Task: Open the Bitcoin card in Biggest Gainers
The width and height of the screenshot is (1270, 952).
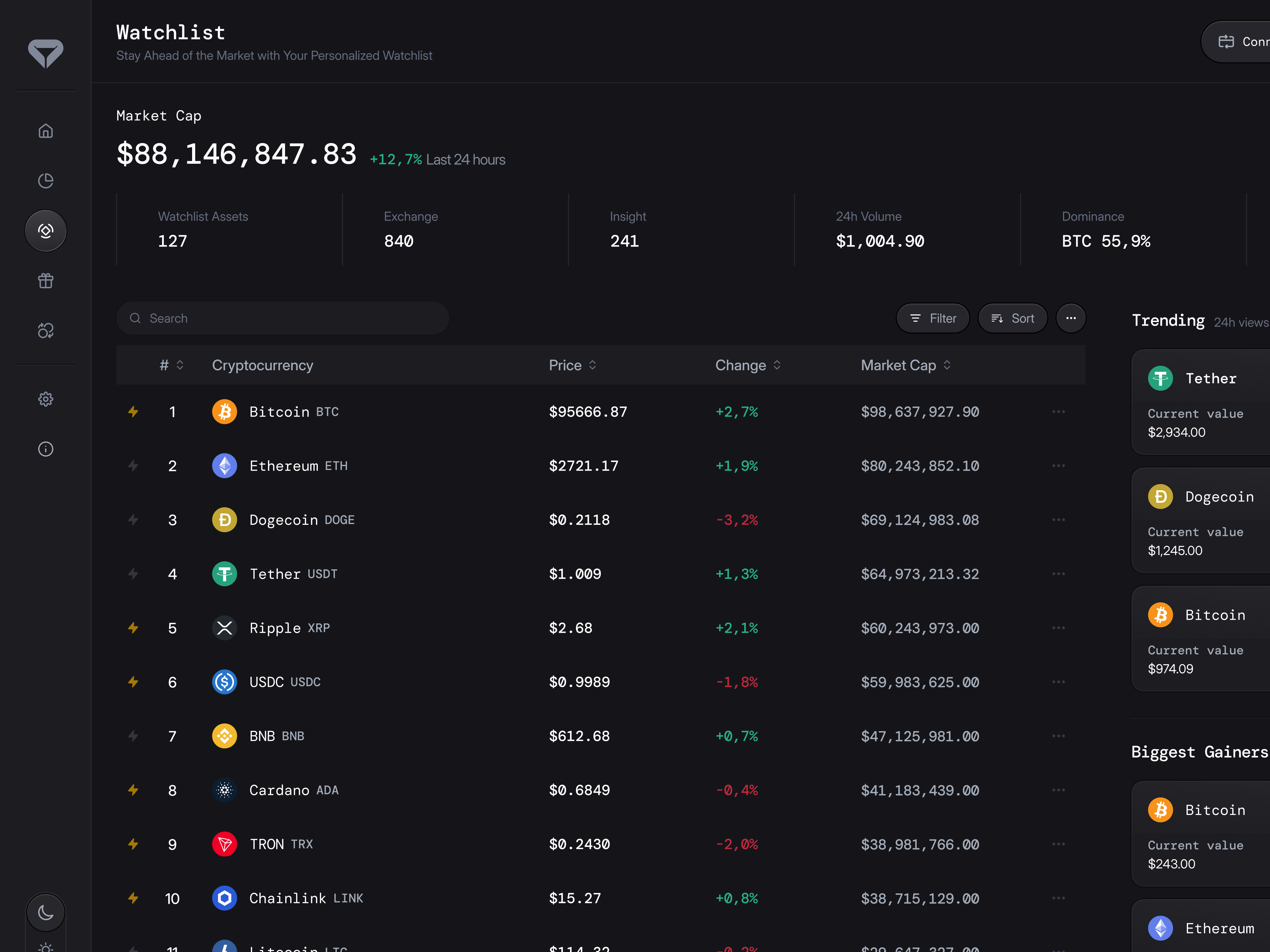Action: (1200, 834)
